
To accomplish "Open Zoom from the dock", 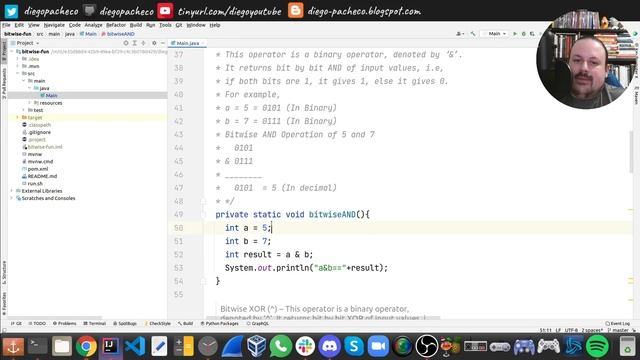I will [378, 347].
